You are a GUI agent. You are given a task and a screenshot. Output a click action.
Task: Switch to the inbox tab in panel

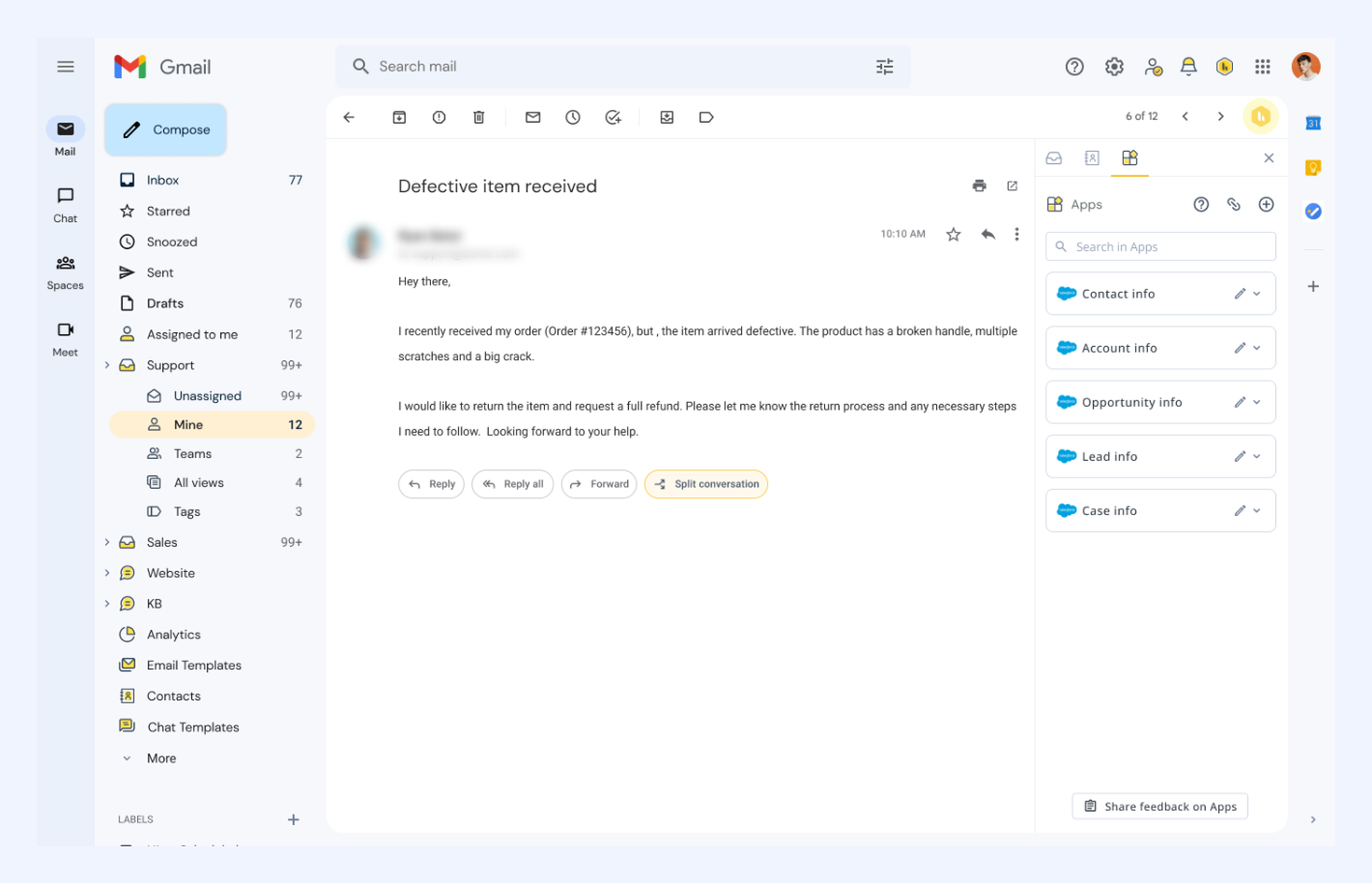pyautogui.click(x=1054, y=157)
